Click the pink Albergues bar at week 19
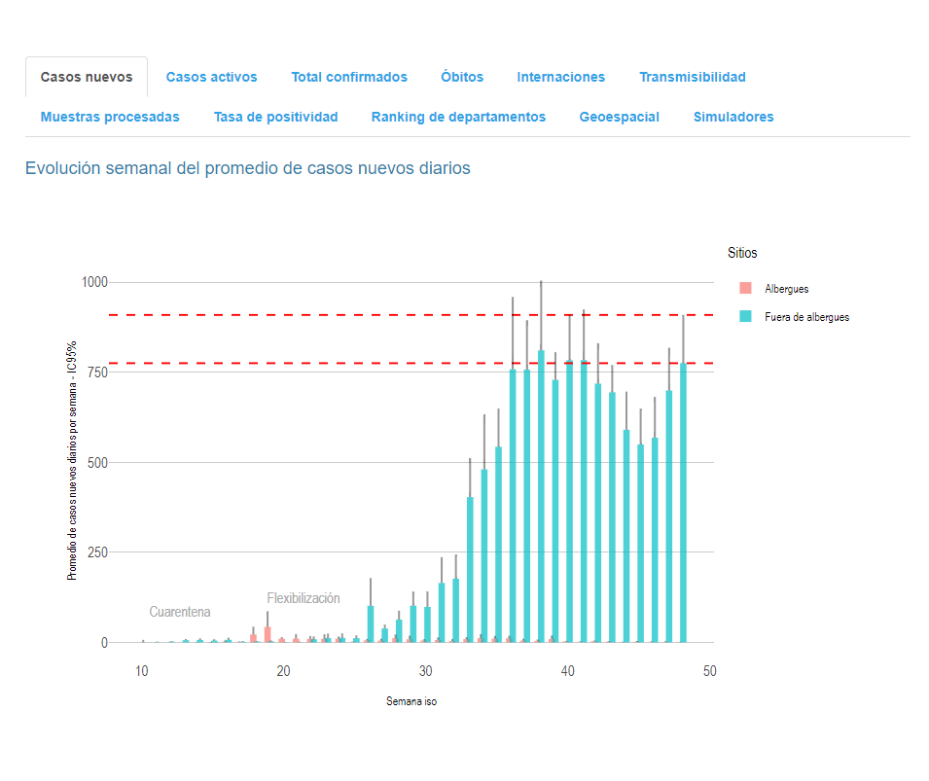Viewport: 929px width, 781px height. pos(267,634)
